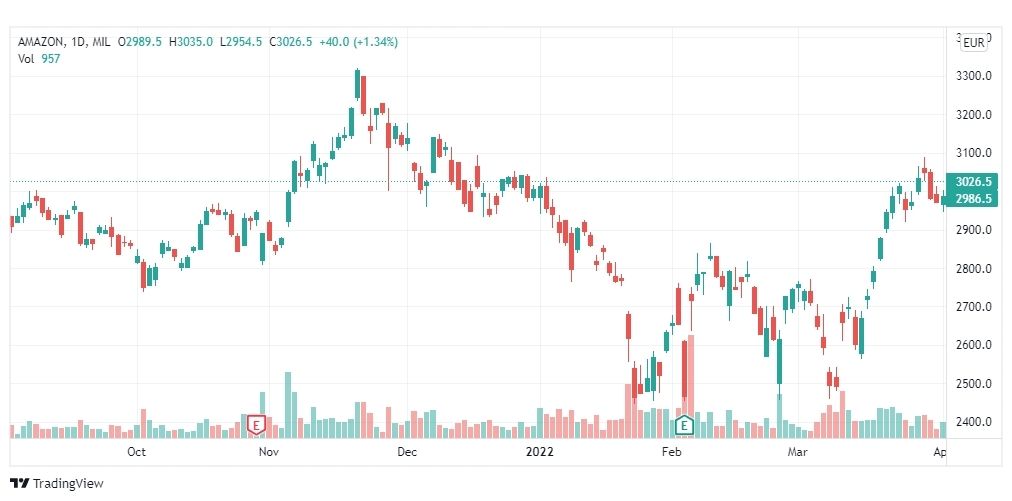Viewport: 1012px width, 501px height.
Task: Click the Mar label on time axis
Action: [798, 452]
